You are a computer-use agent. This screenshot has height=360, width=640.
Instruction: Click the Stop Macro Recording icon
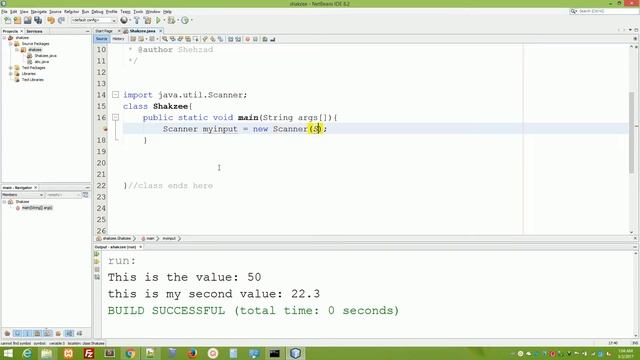(x=255, y=39)
